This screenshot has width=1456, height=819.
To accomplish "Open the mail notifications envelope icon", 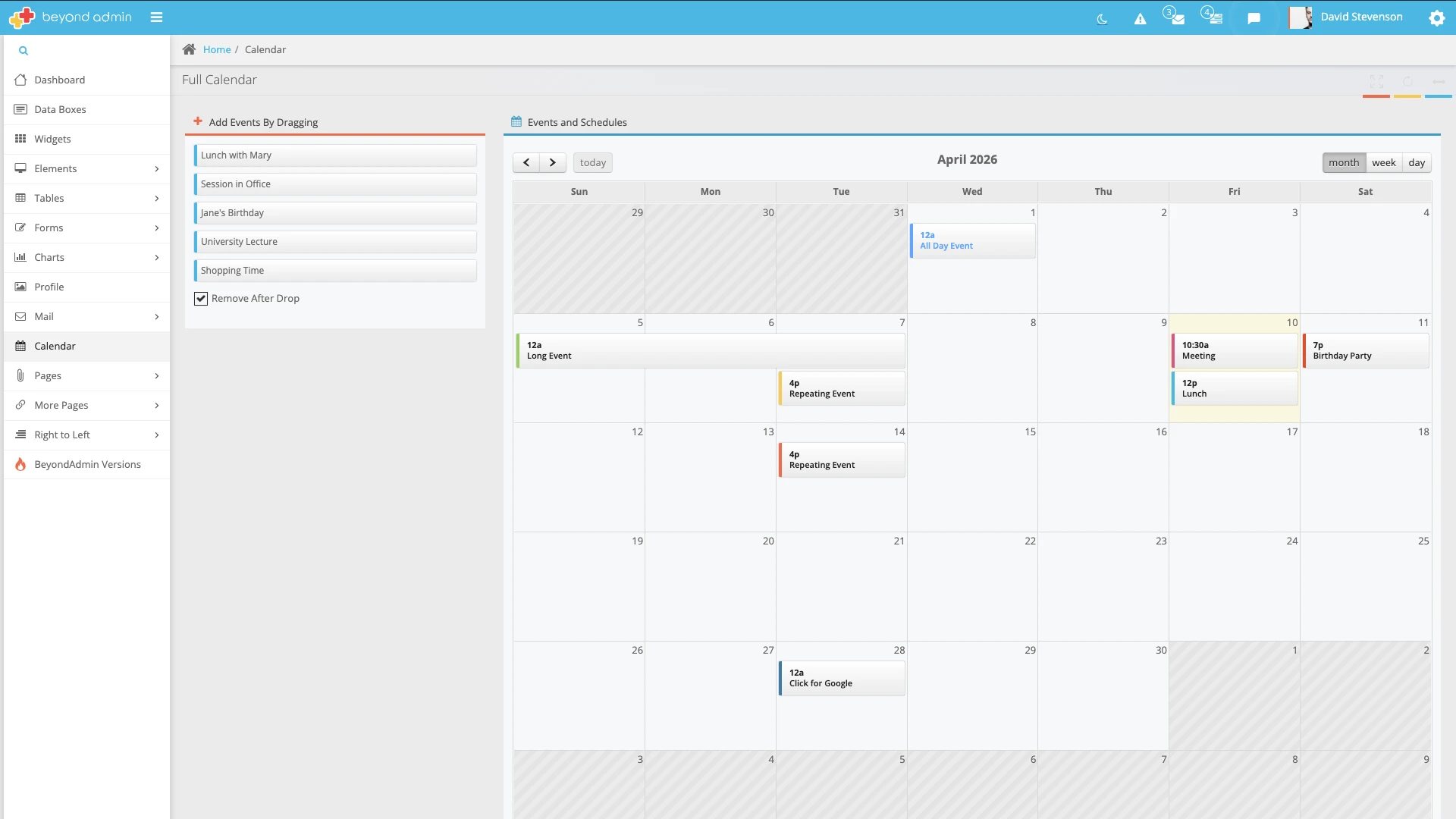I will pyautogui.click(x=1178, y=18).
